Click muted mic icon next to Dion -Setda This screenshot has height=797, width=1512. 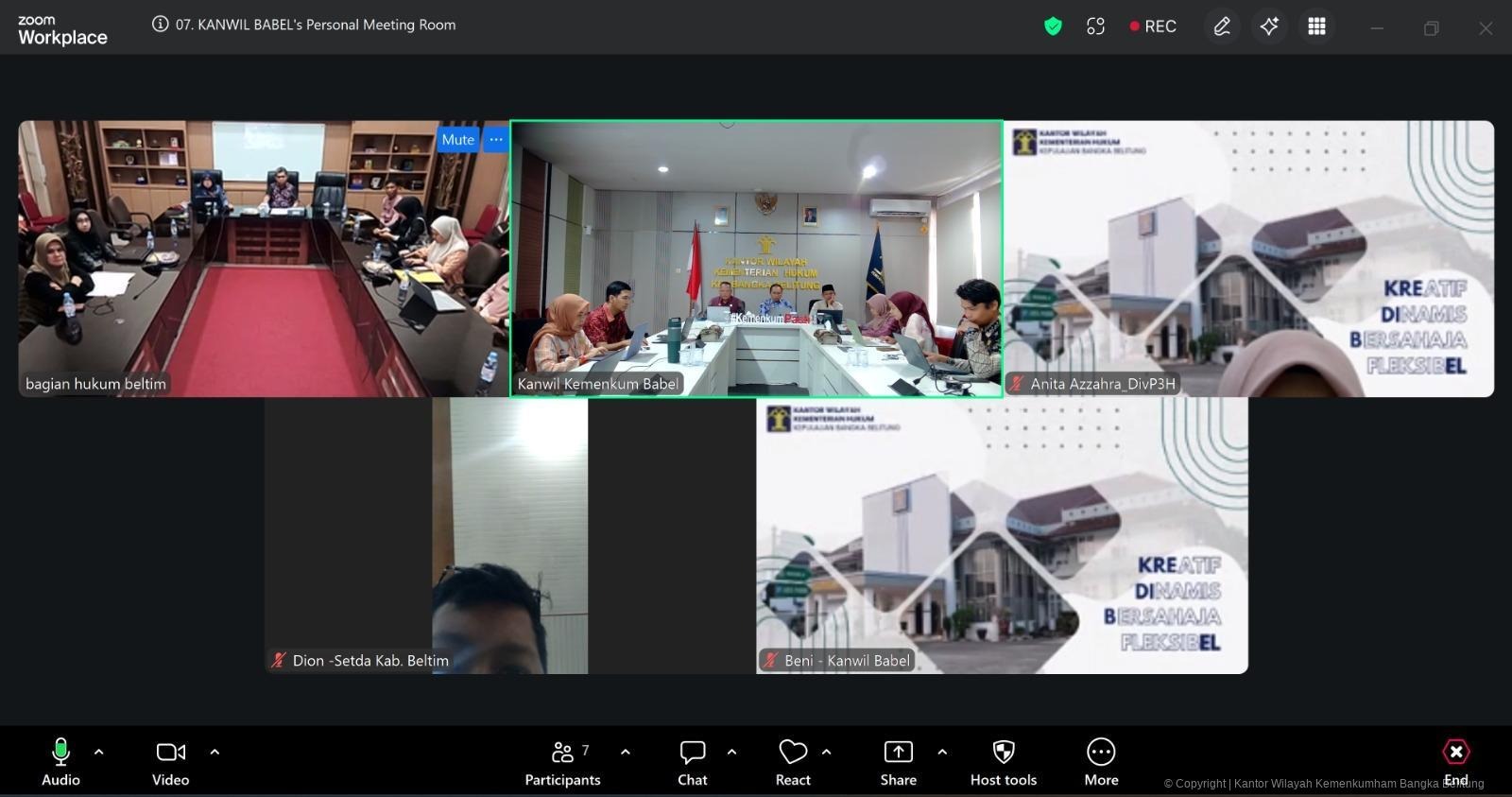[279, 661]
